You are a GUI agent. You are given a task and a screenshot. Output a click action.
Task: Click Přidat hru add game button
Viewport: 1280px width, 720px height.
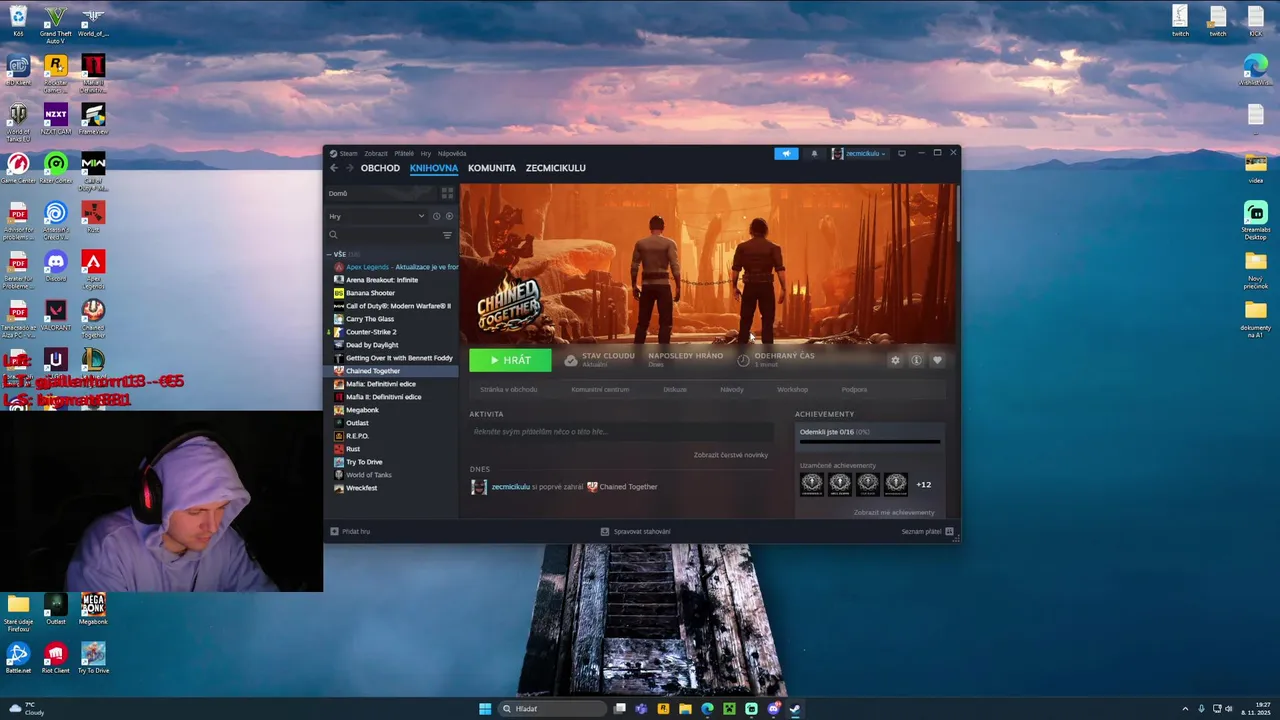tap(350, 531)
